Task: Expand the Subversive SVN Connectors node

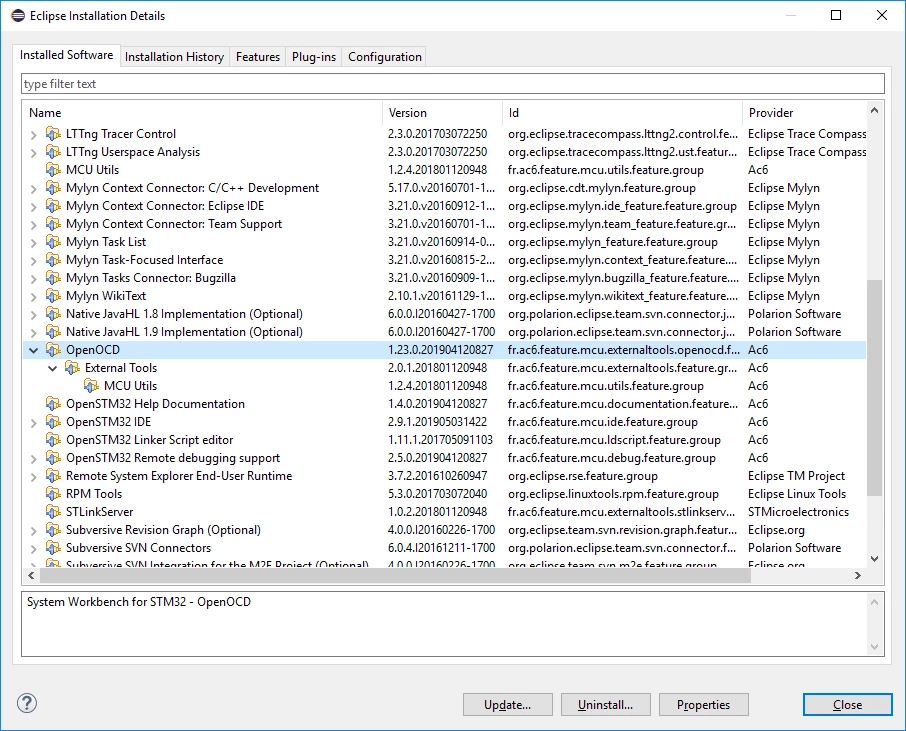Action: tap(34, 548)
